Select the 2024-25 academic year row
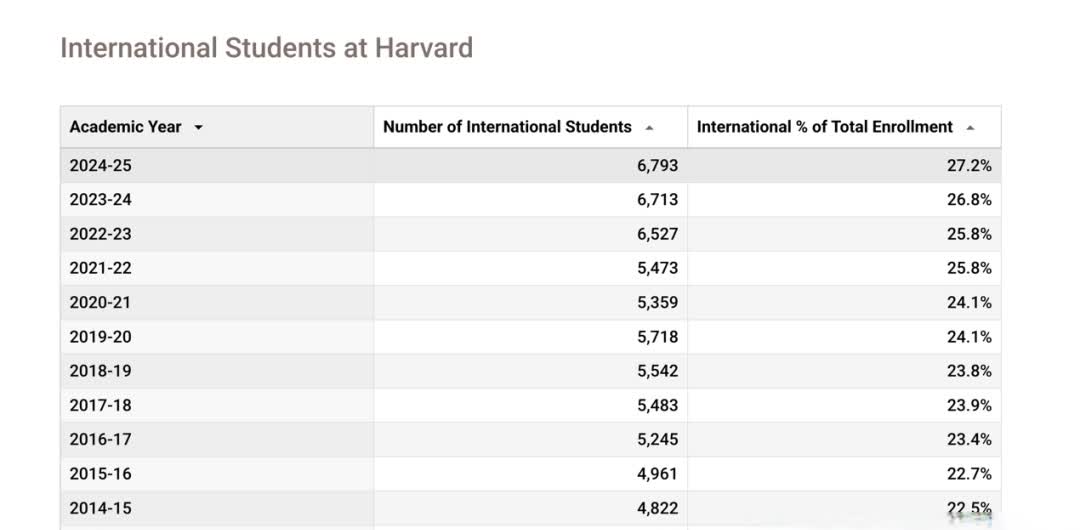 pos(530,165)
